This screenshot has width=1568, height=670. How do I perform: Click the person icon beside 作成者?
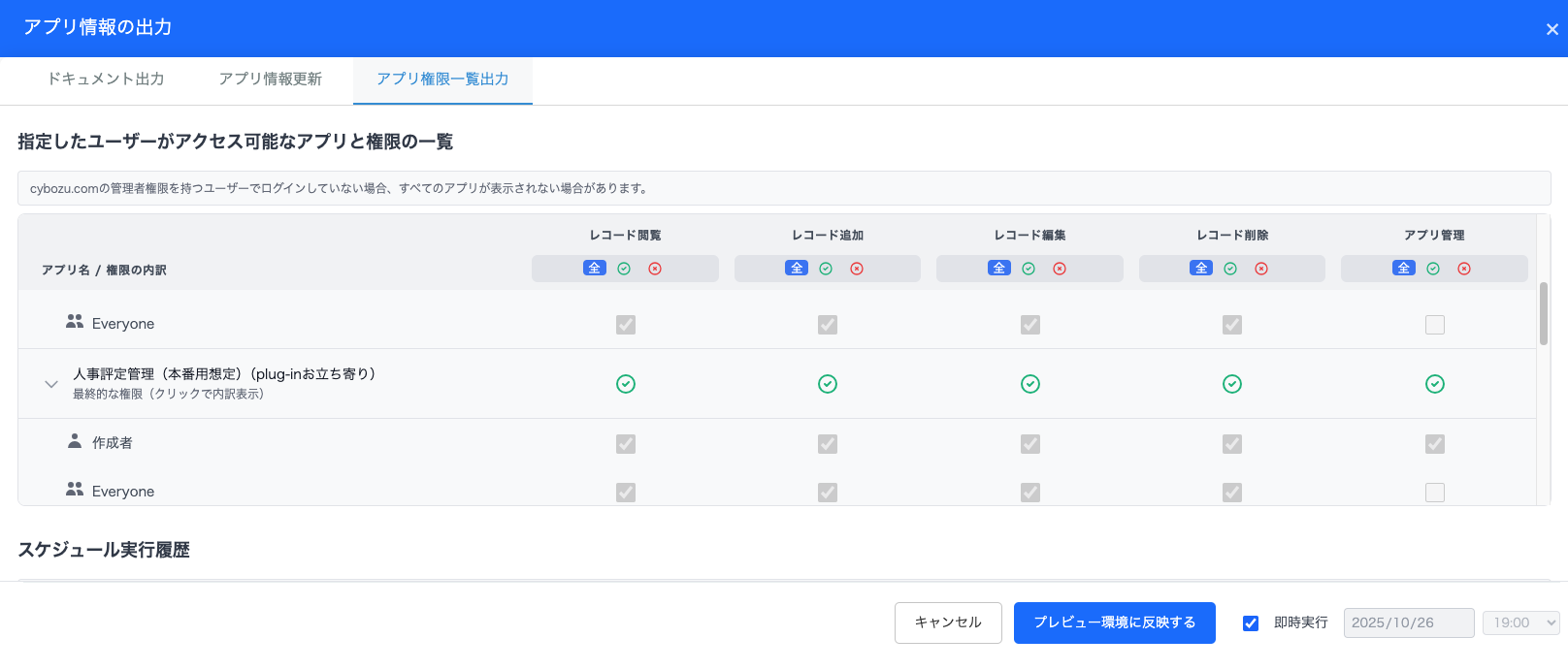pos(75,440)
